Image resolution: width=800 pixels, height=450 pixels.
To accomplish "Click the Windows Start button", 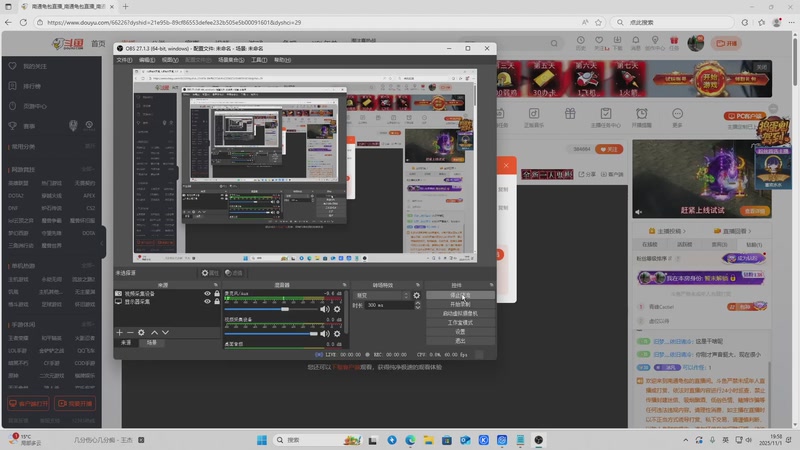I will tap(262, 440).
